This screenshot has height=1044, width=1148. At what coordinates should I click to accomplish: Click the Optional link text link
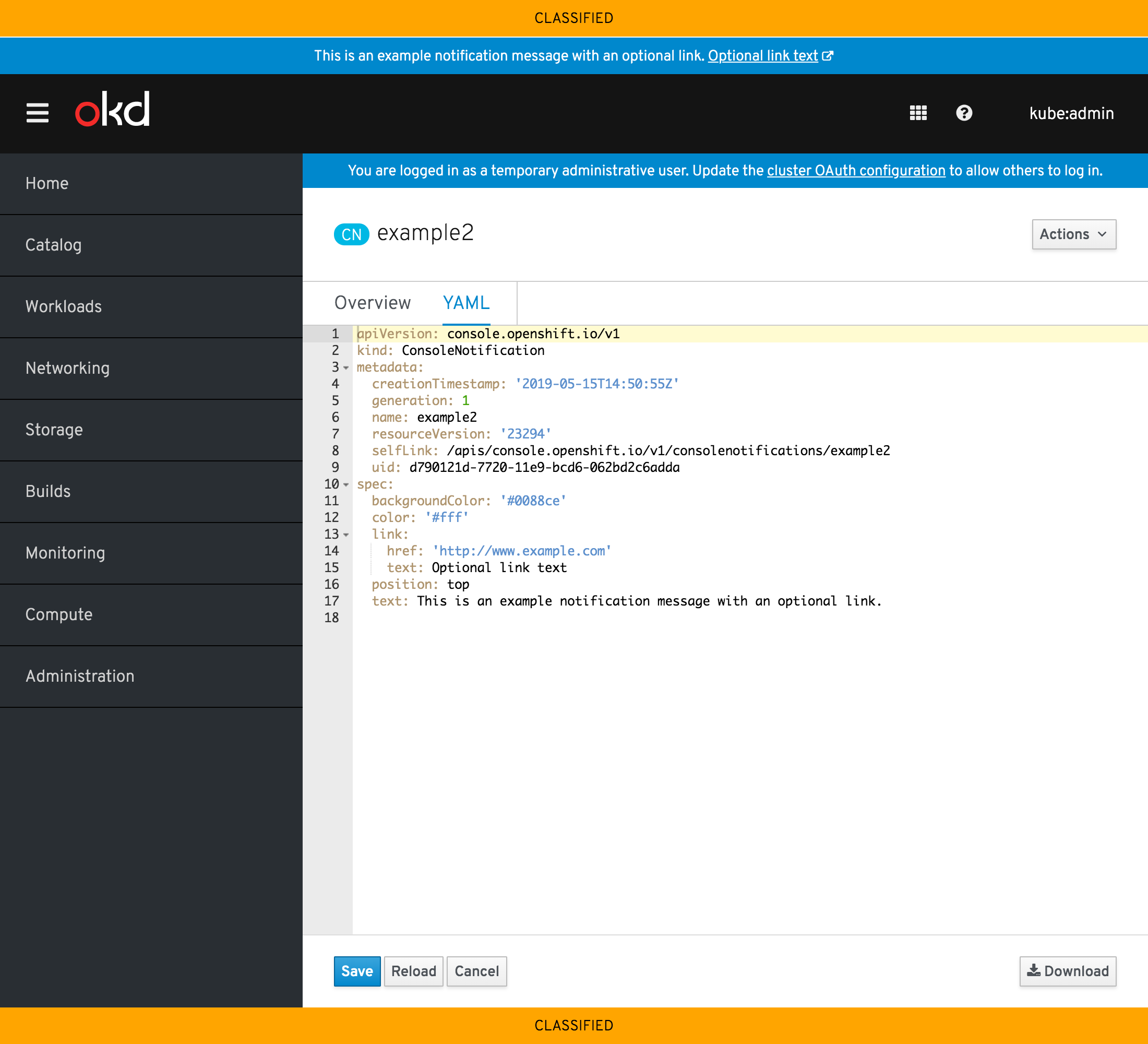click(x=762, y=56)
